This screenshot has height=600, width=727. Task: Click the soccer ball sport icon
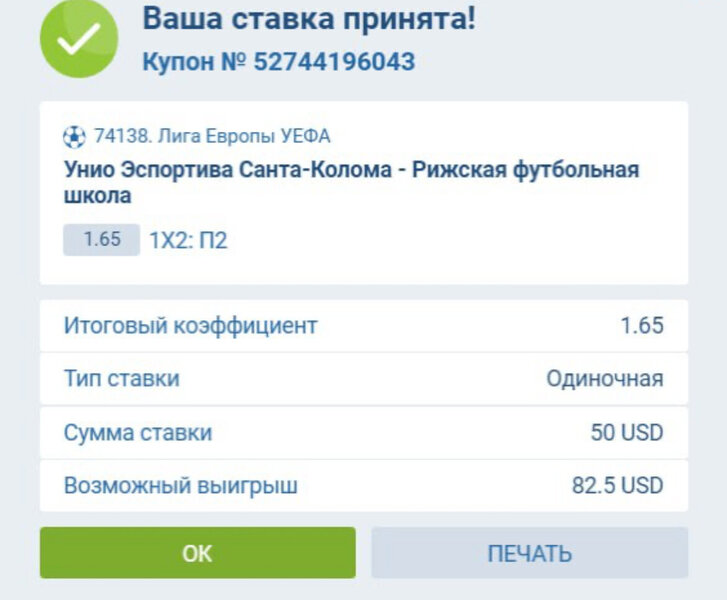click(74, 136)
